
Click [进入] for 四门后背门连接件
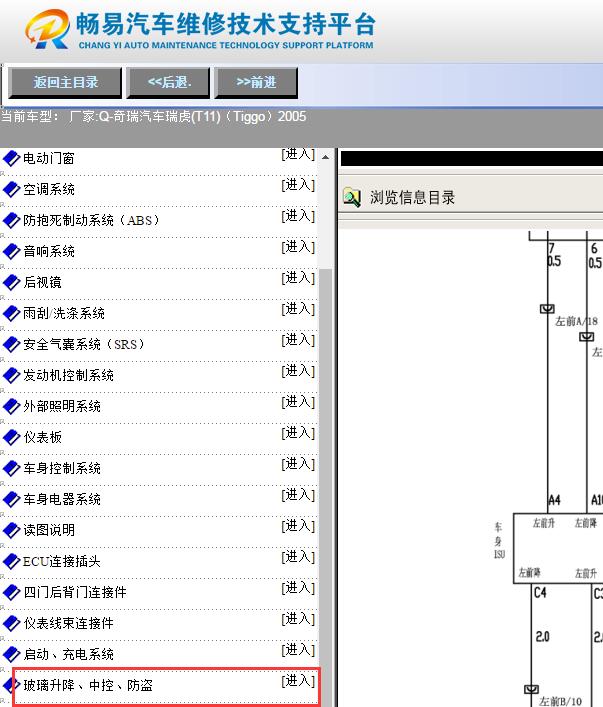coord(298,588)
